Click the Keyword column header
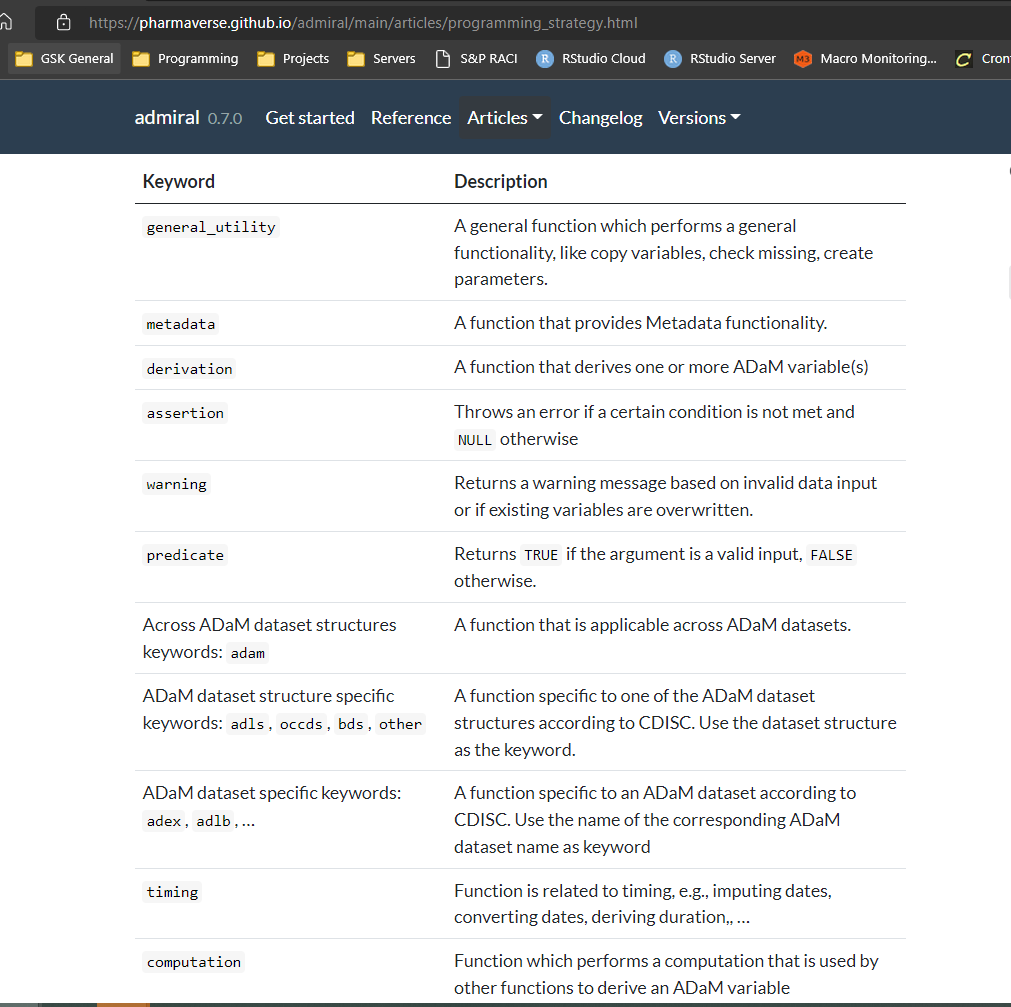 pos(178,181)
